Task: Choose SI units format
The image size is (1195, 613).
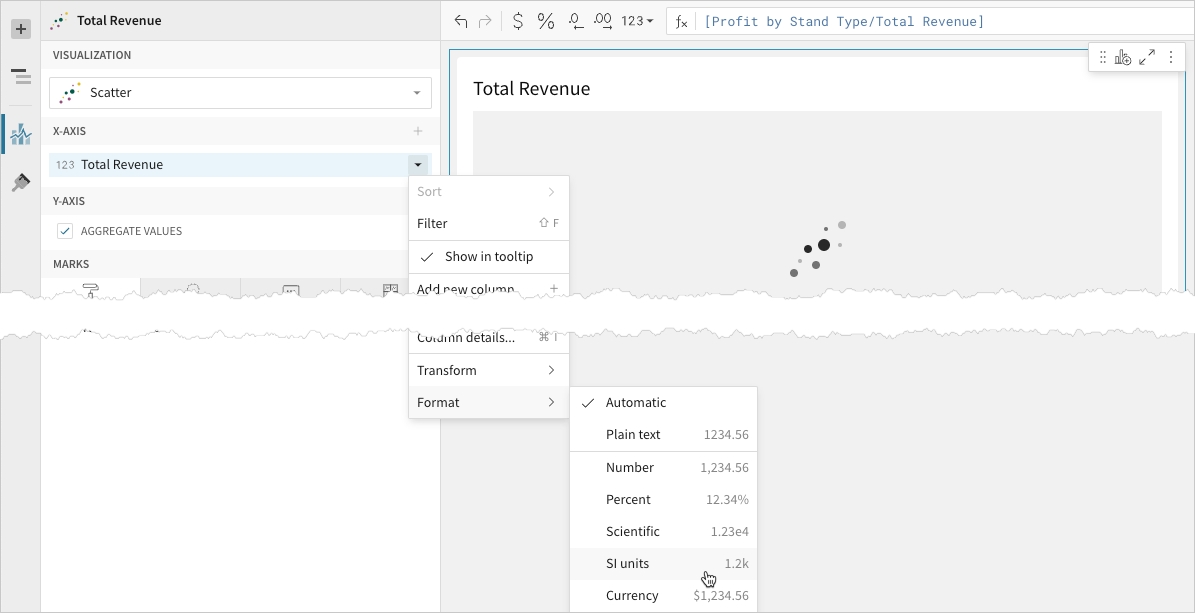Action: pos(627,564)
